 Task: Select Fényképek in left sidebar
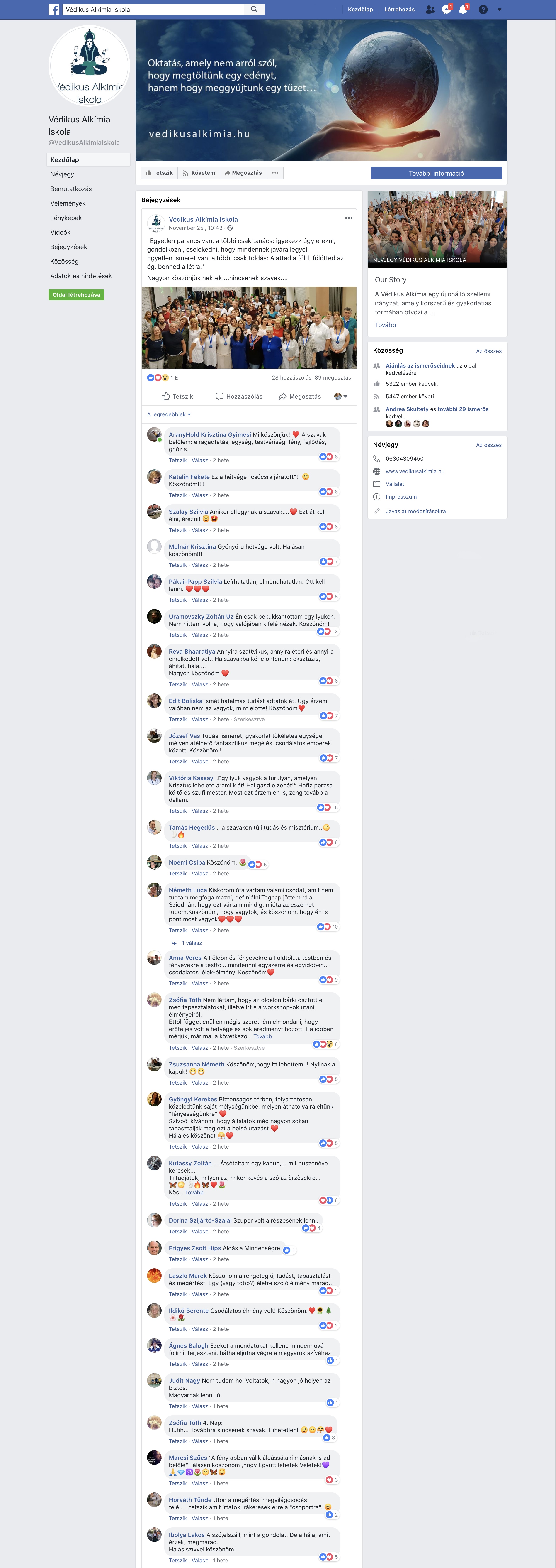click(66, 218)
